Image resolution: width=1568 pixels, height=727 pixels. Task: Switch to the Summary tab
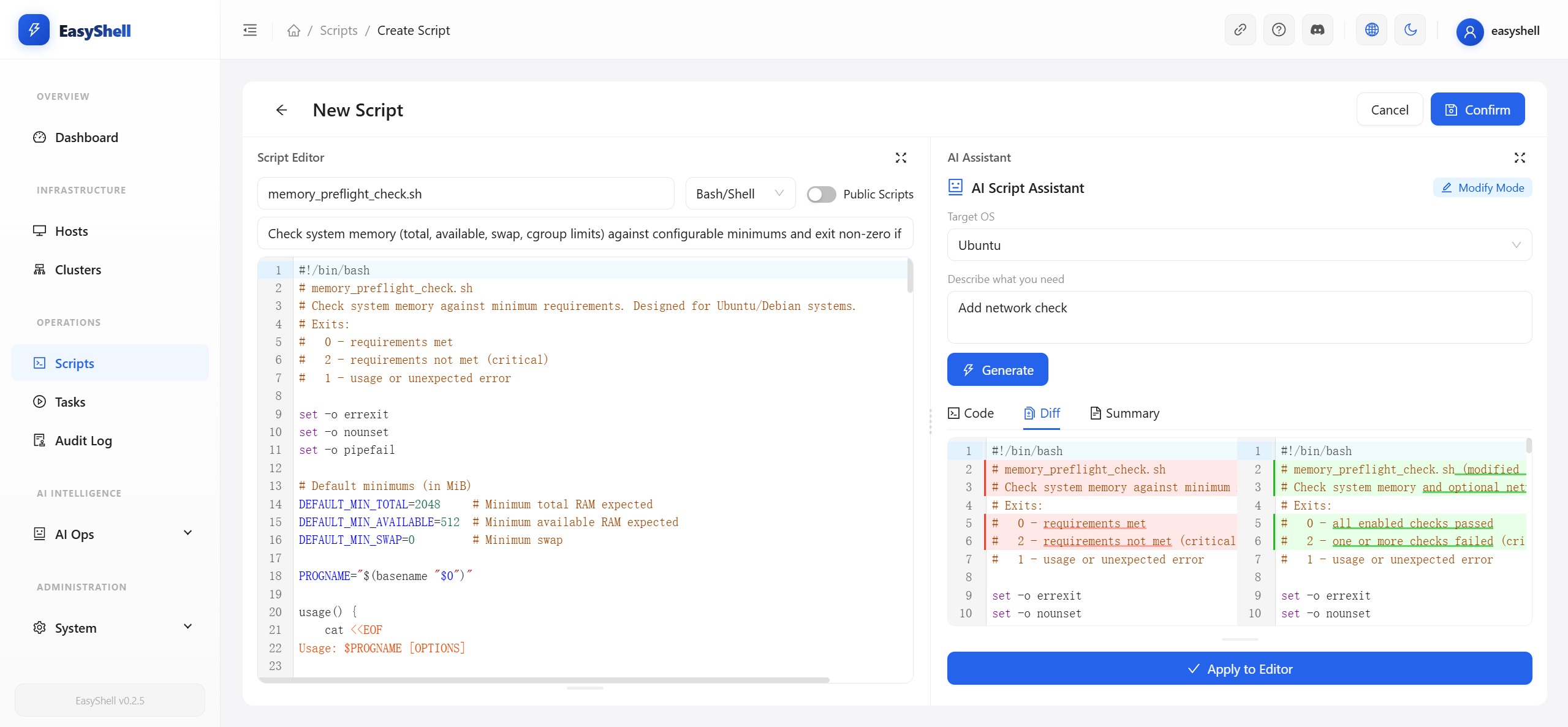(1124, 413)
